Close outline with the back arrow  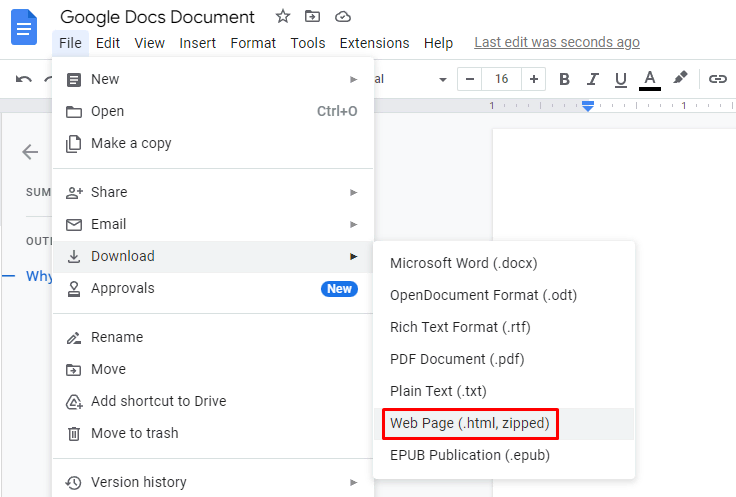click(31, 152)
